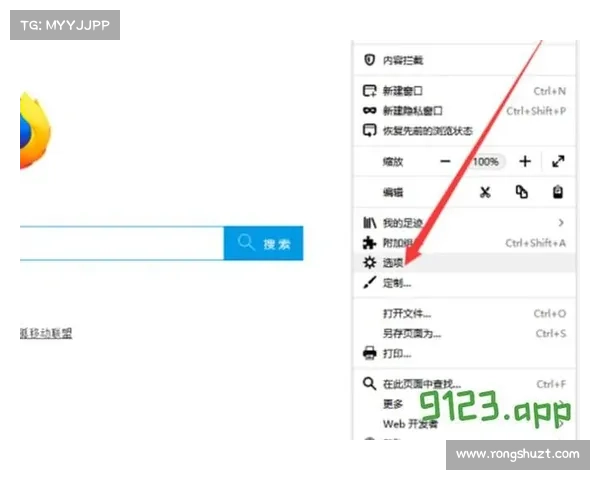The image size is (600, 480).
Task: Zoom in with the plus button
Action: [x=525, y=162]
